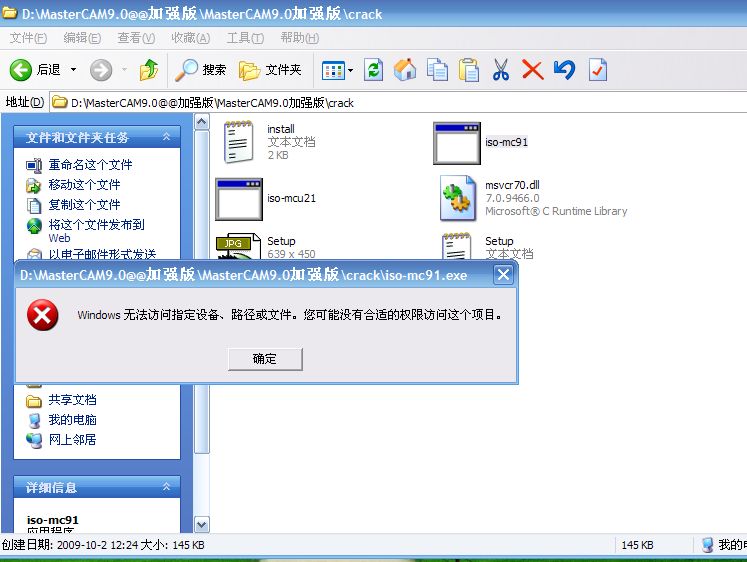Click the Paste clipboard toolbar icon
The image size is (747, 562).
pos(468,70)
